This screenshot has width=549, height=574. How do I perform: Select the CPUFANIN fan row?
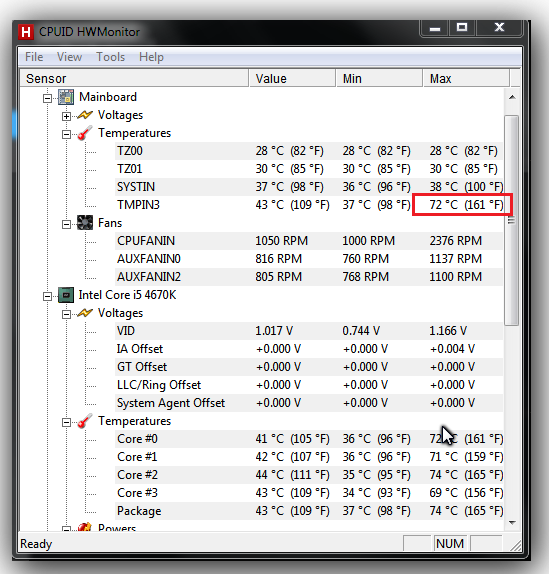pyautogui.click(x=309, y=241)
